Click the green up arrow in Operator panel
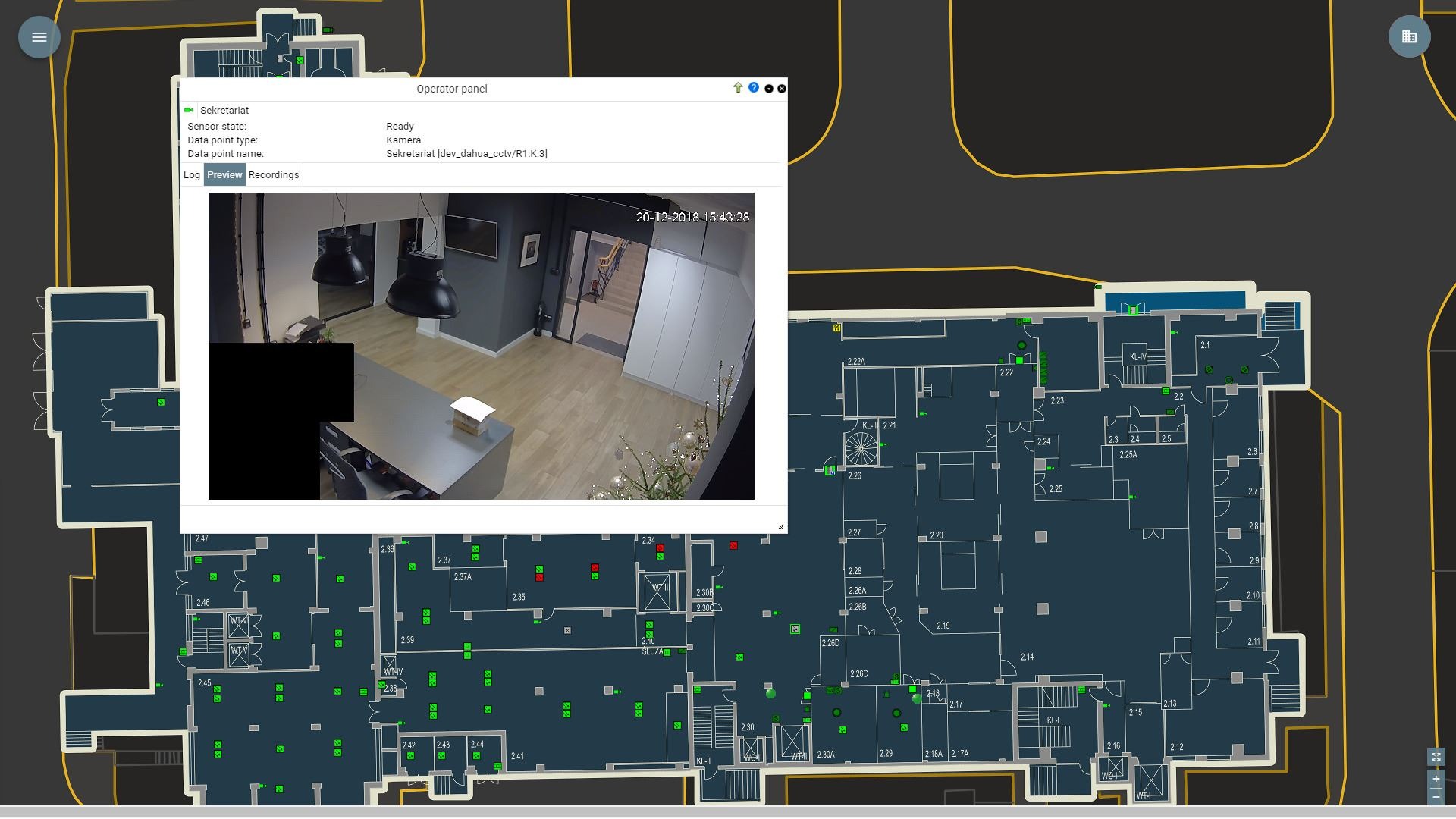Screen dimensions: 1456x819 click(738, 88)
